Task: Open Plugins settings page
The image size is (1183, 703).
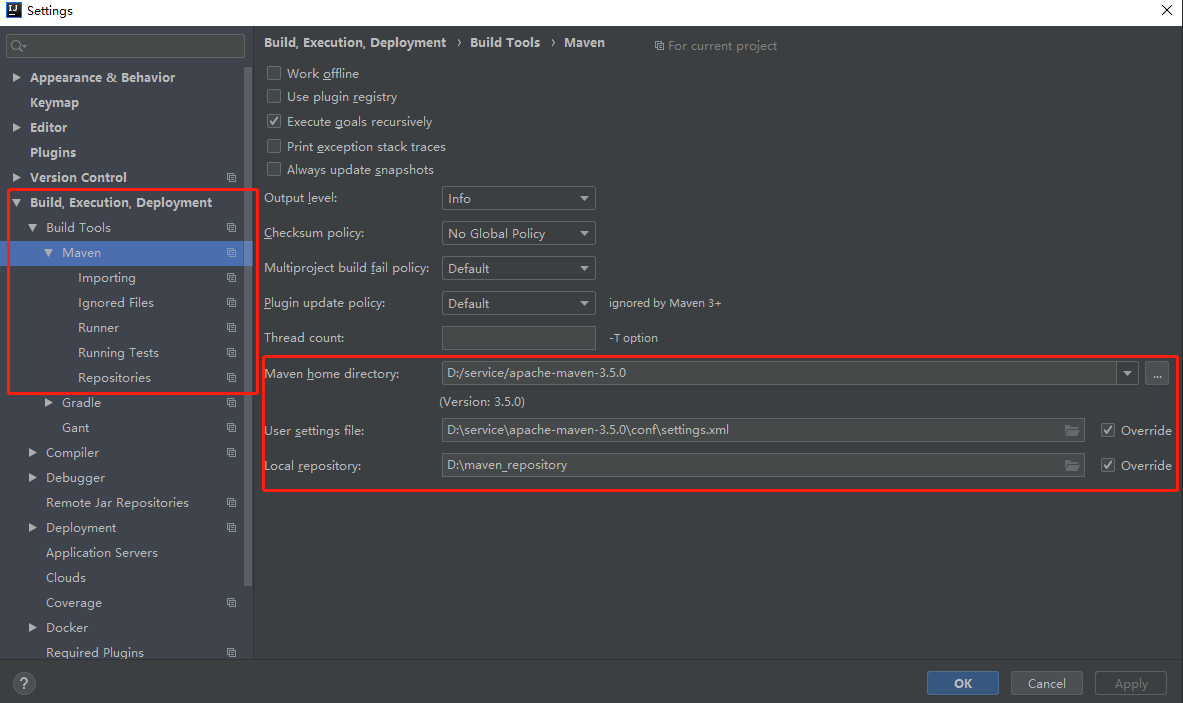Action: (x=53, y=152)
